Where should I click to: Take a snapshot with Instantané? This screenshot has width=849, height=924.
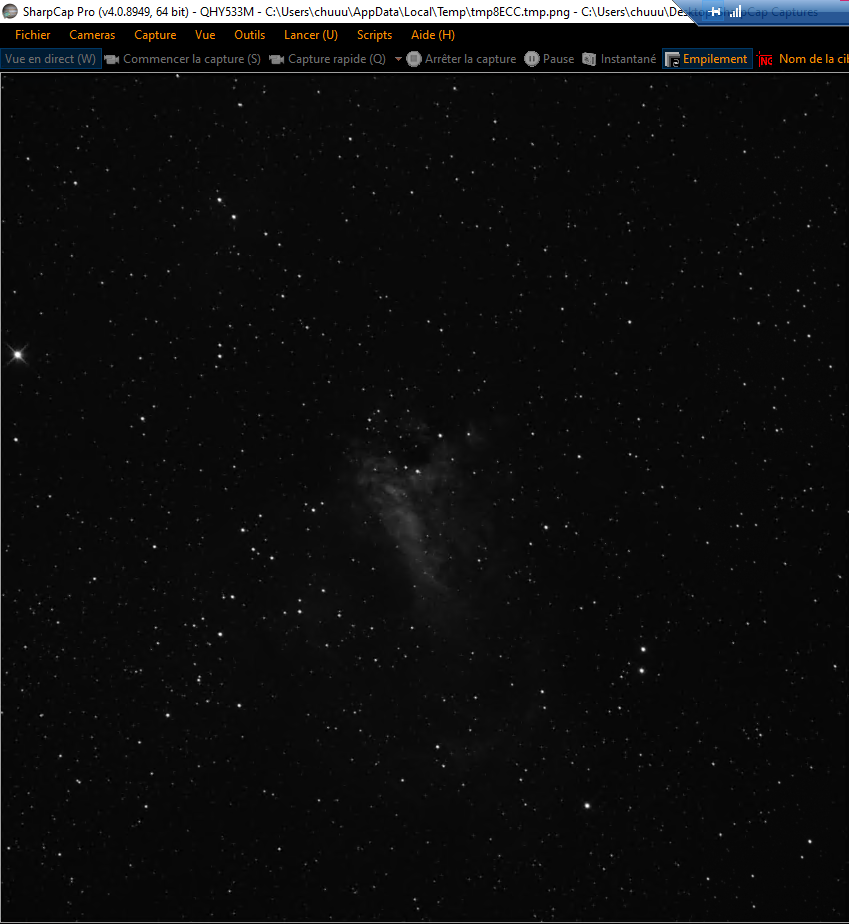click(x=619, y=59)
